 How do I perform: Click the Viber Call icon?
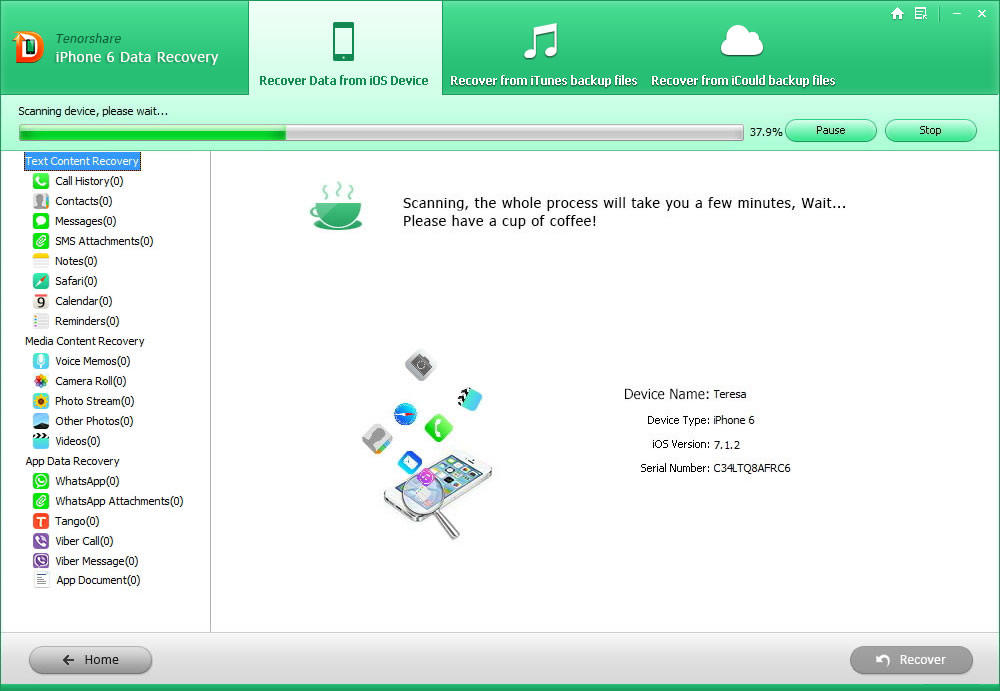coord(41,541)
